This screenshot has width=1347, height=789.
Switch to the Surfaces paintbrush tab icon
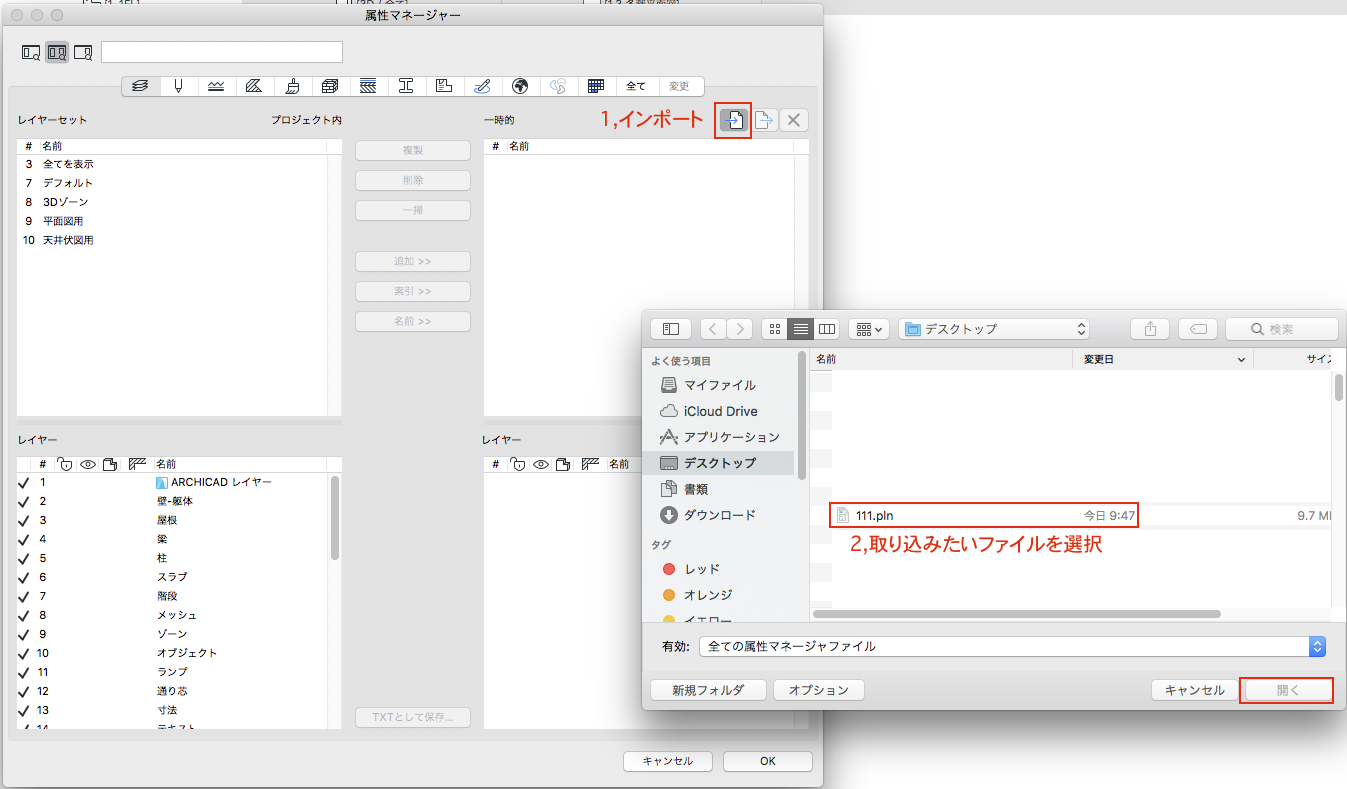(x=292, y=86)
